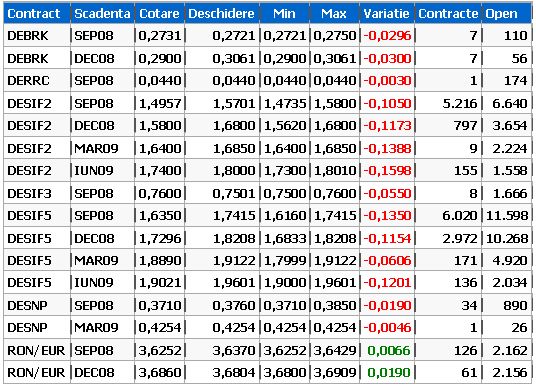This screenshot has width=536, height=386.
Task: Select the RON/EUR DEC08 contract cell
Action: [37, 373]
